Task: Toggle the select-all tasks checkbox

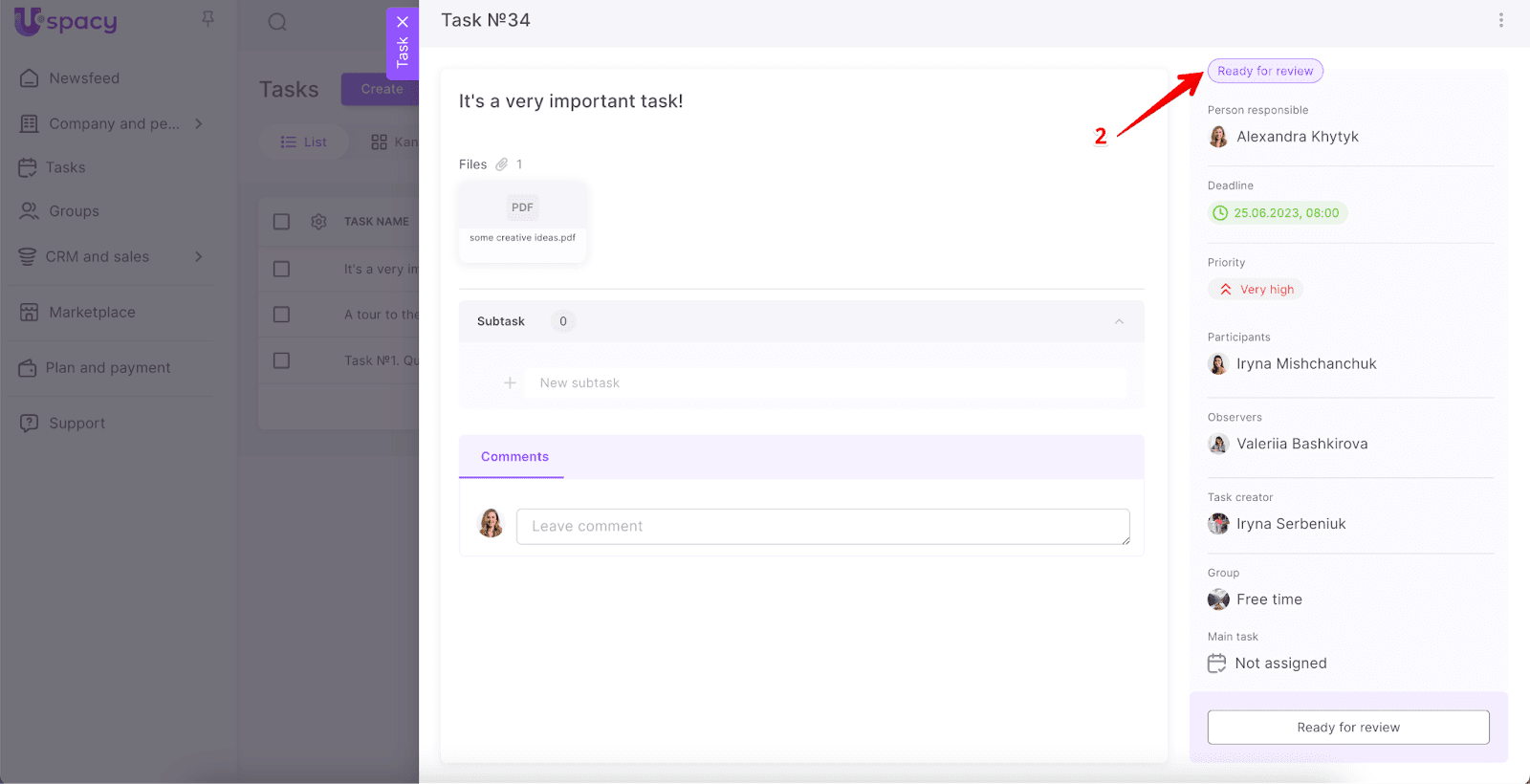Action: click(x=281, y=222)
